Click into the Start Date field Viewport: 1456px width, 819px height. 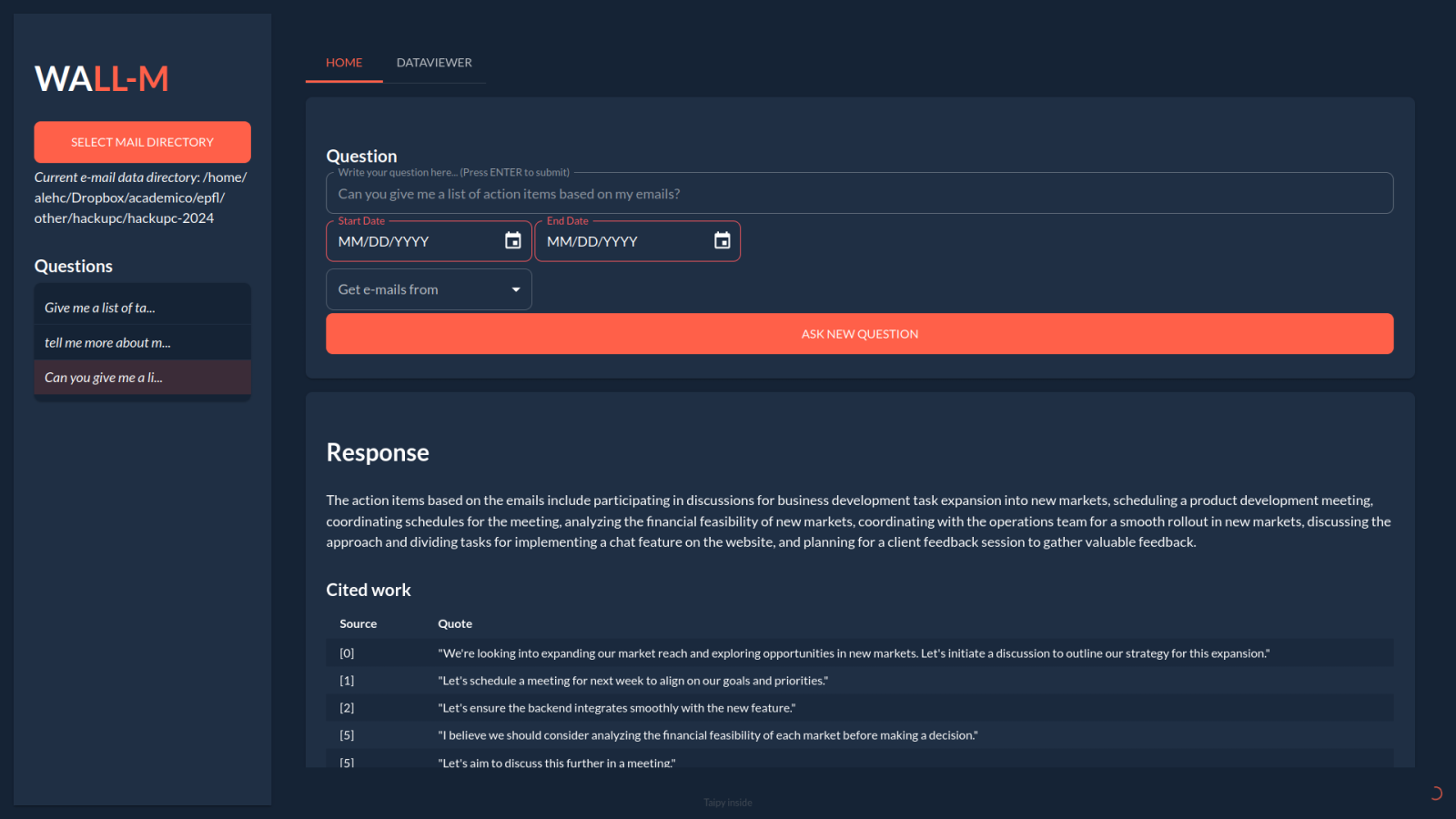click(414, 242)
